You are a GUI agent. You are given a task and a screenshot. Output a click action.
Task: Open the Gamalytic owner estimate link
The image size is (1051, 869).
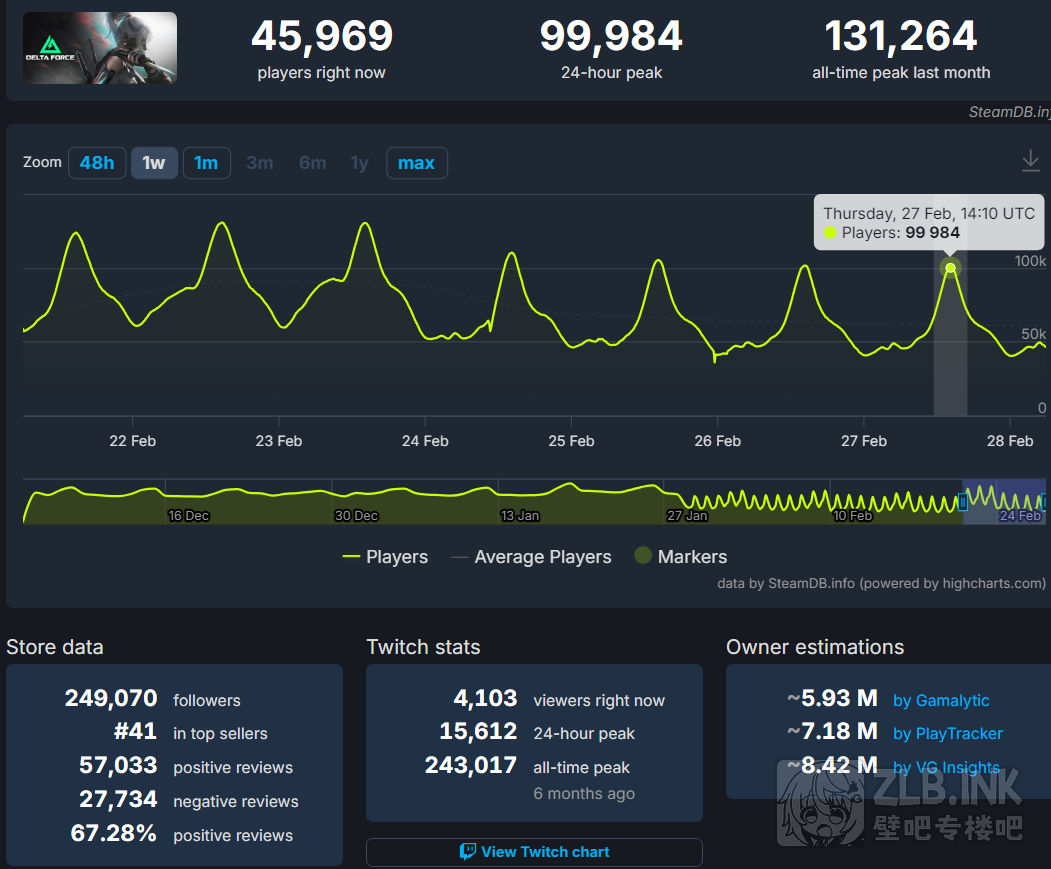[x=940, y=701]
